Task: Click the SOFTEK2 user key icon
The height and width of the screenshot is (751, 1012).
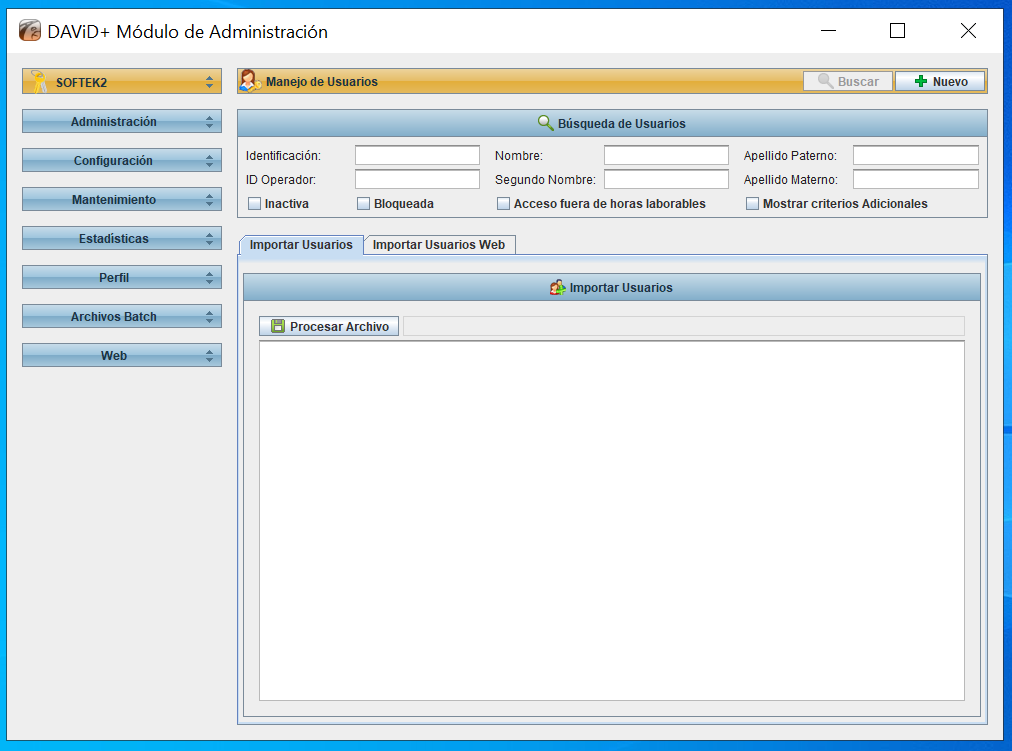Action: (x=39, y=81)
